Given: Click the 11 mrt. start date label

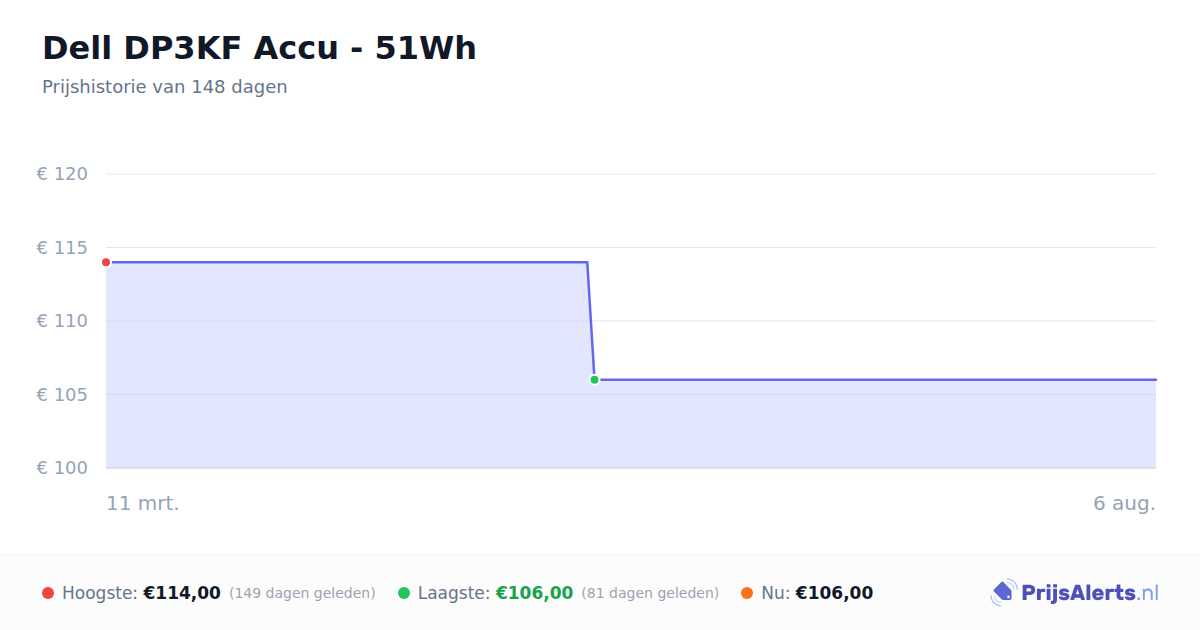Looking at the screenshot, I should point(143,503).
